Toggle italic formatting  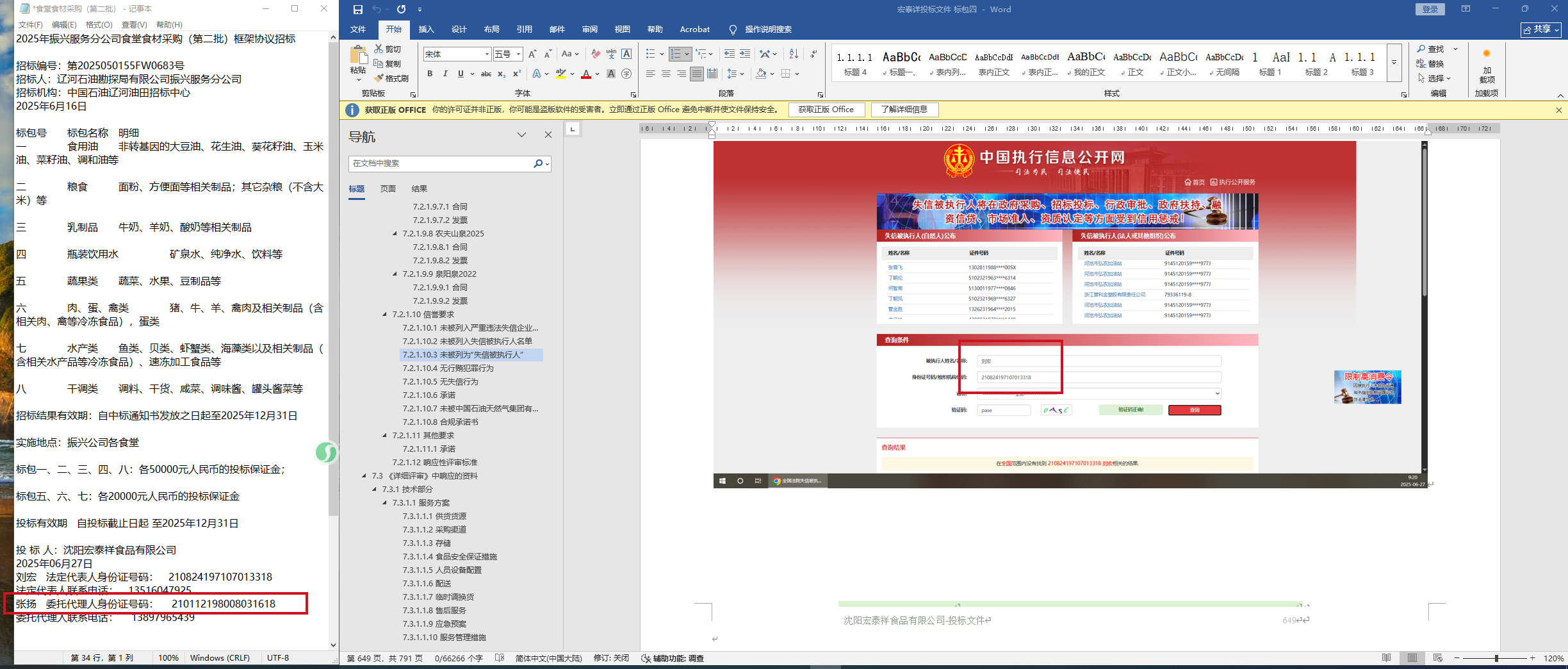pos(445,74)
